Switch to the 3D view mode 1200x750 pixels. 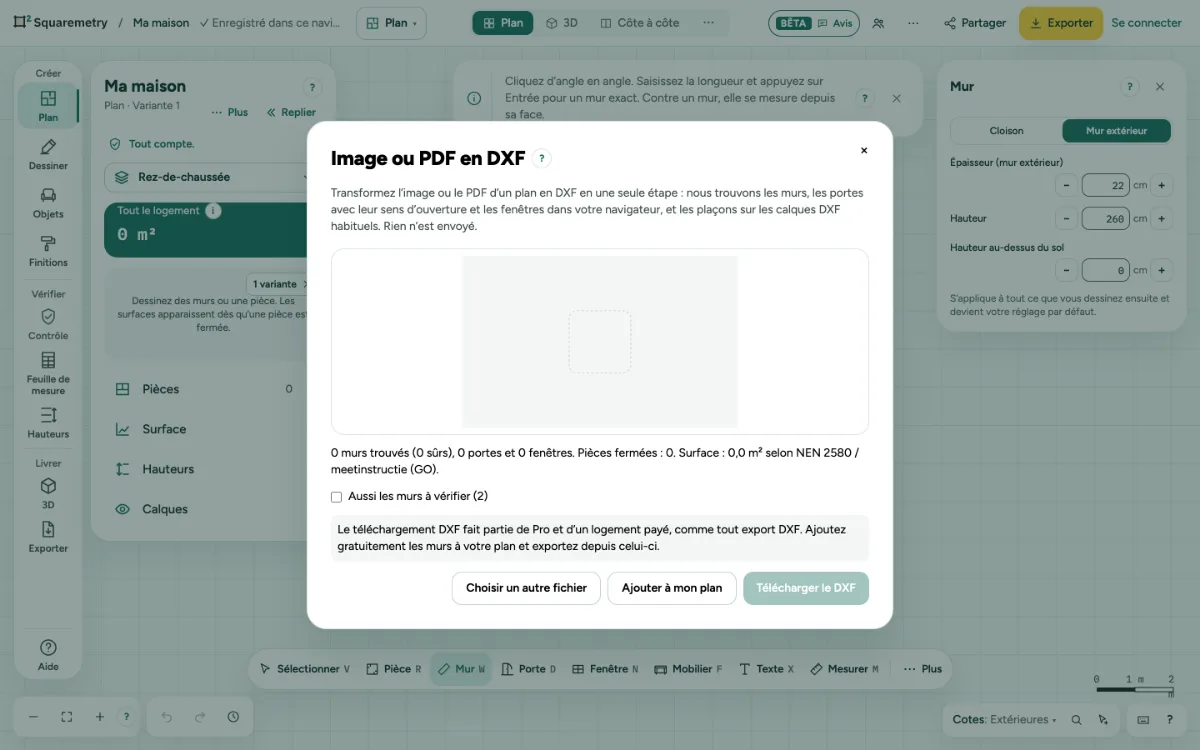coord(562,23)
